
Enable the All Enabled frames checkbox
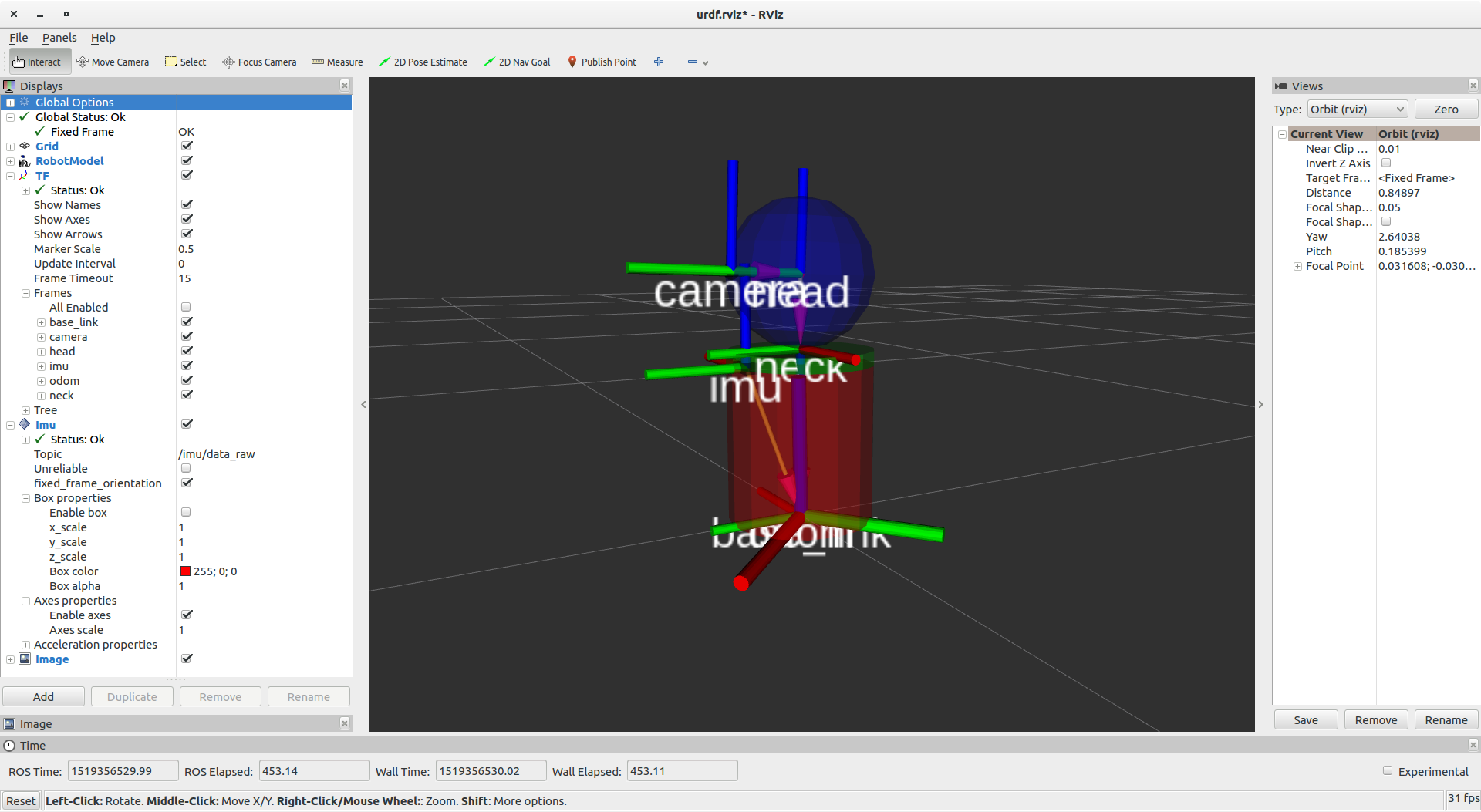coord(186,307)
